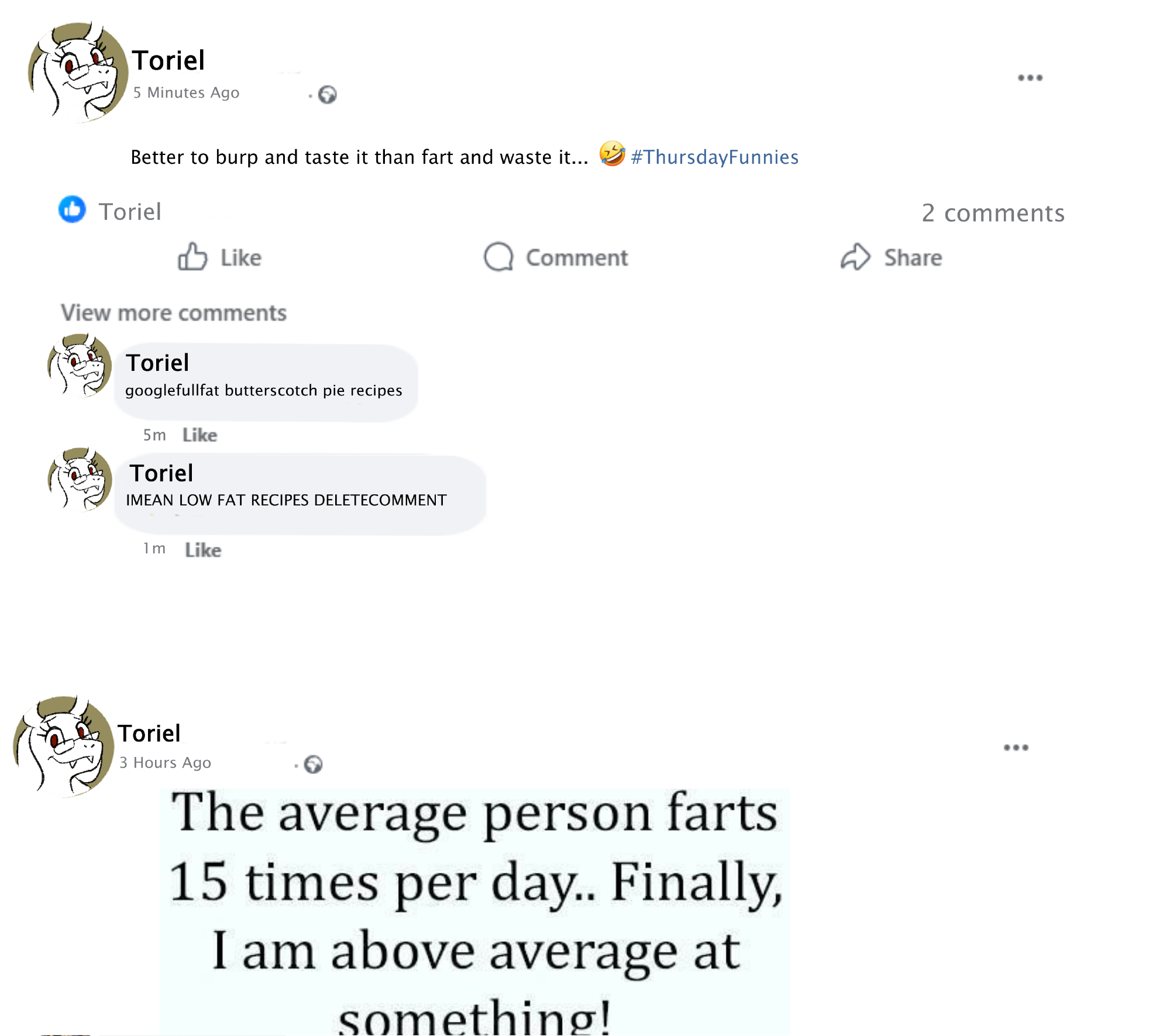The height and width of the screenshot is (1036, 1170).
Task: Open the #ThursdayFunnies hashtag link
Action: click(x=714, y=157)
